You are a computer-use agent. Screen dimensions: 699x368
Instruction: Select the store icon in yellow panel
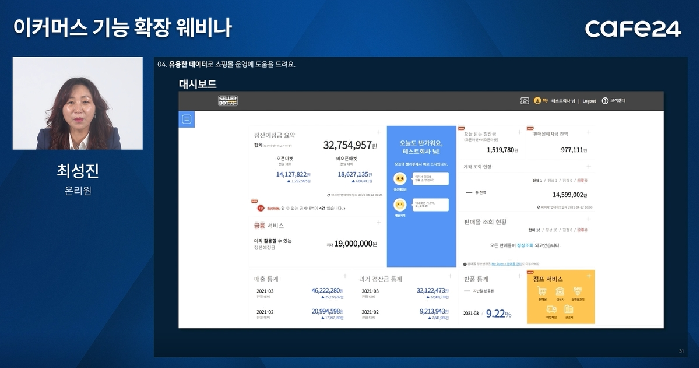click(560, 292)
